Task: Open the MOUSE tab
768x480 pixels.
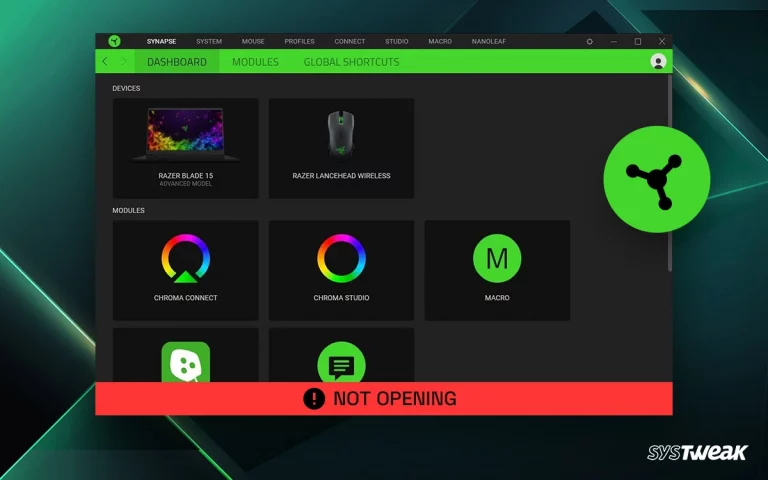Action: (x=253, y=42)
